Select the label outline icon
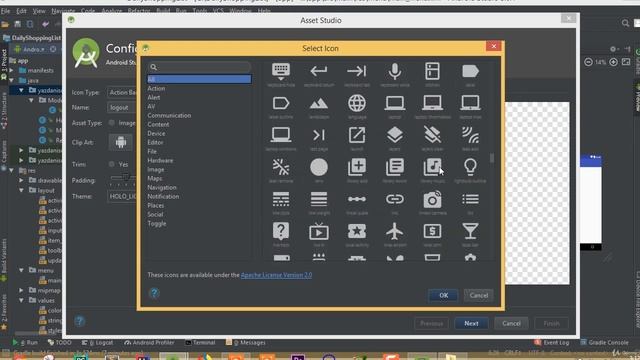Screen dimensions: 640x360 [281, 103]
